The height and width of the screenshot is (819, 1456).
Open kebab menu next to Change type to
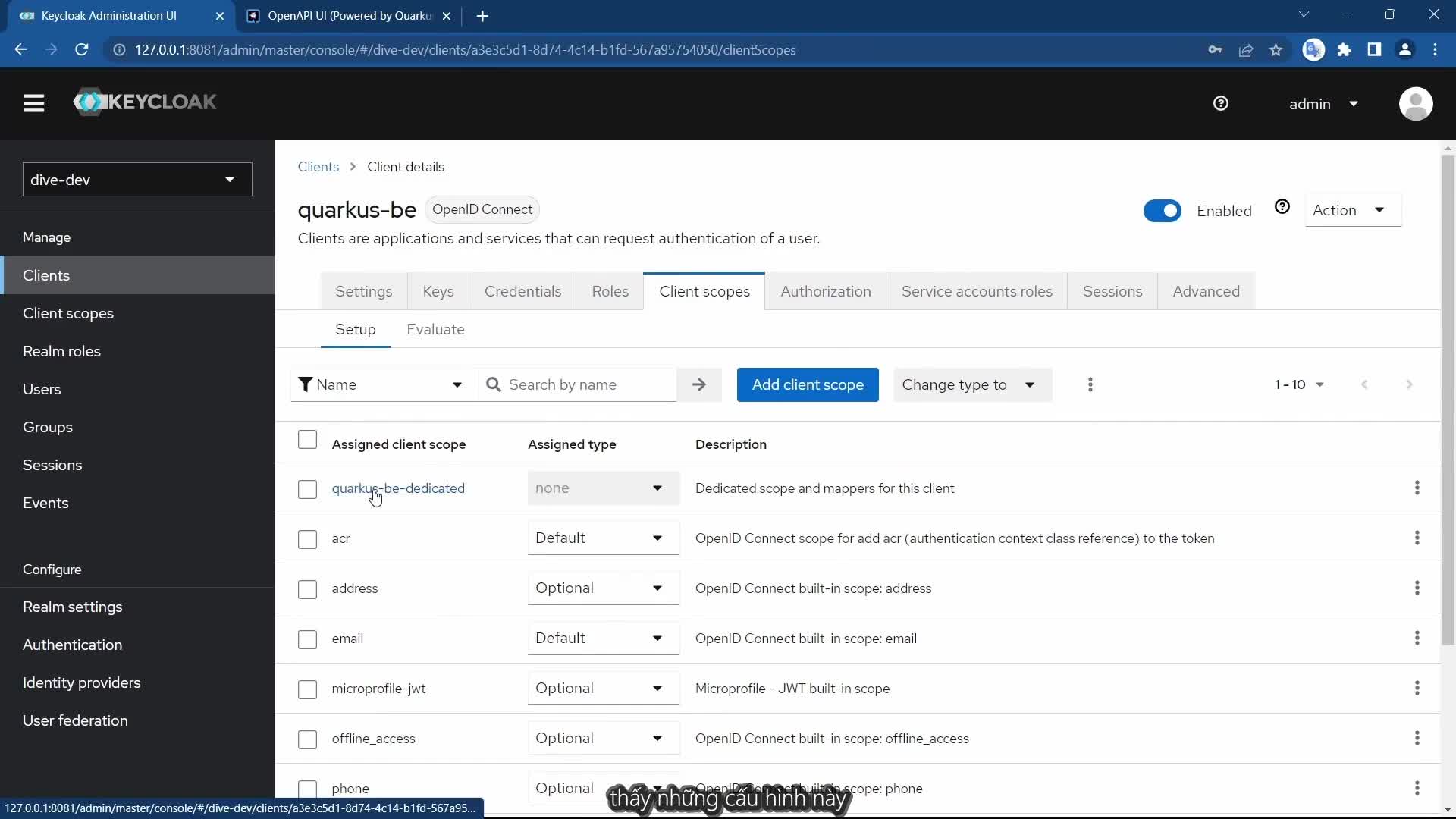(1090, 385)
